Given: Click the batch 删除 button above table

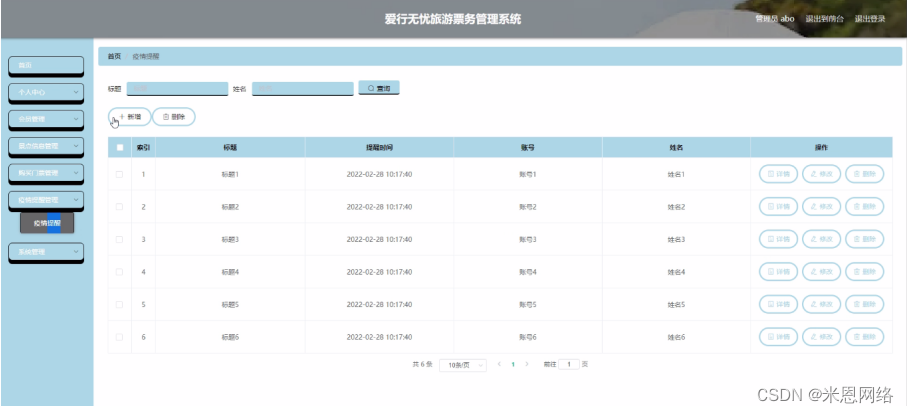Looking at the screenshot, I should pyautogui.click(x=174, y=117).
